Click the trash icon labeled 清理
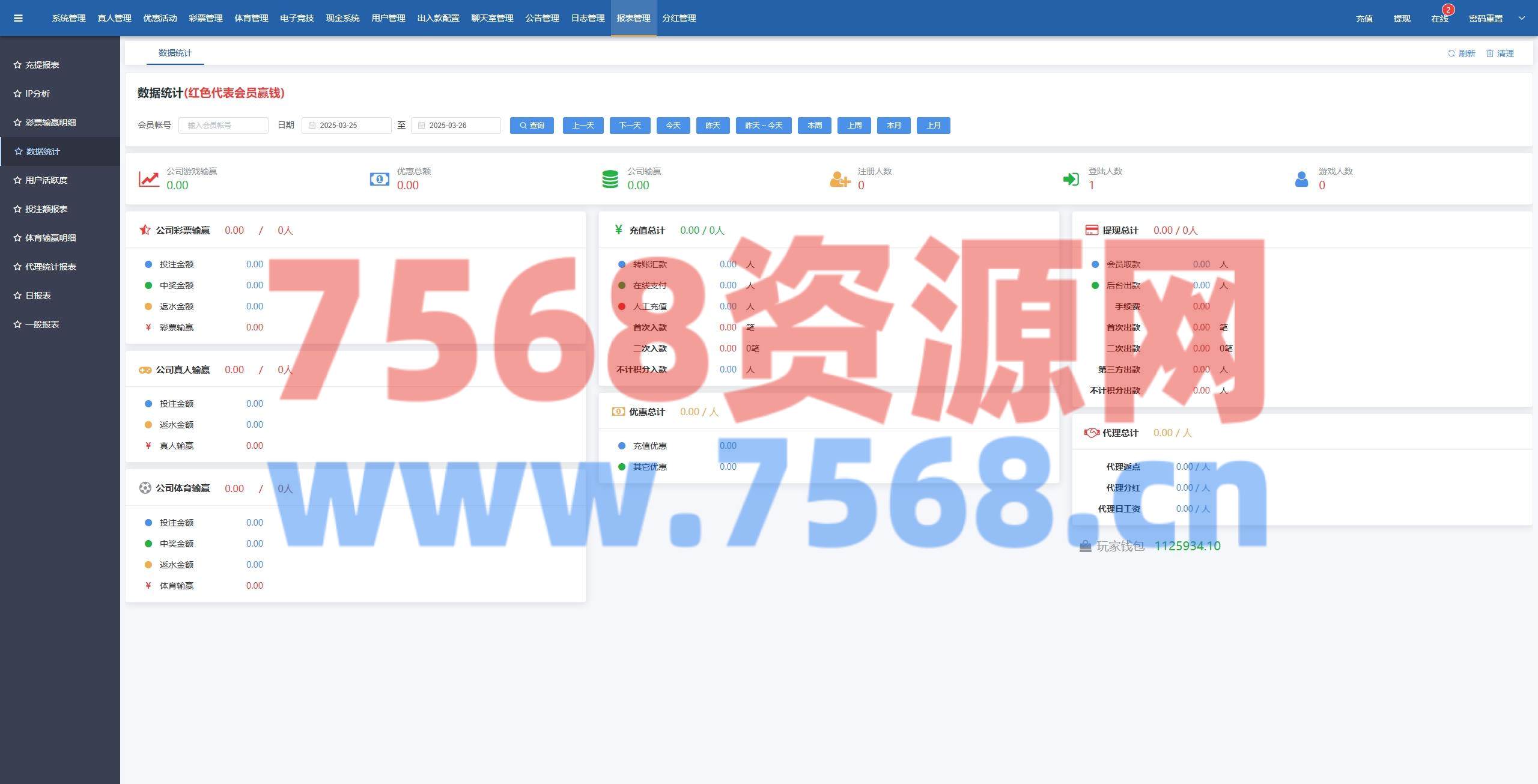 click(x=1490, y=53)
